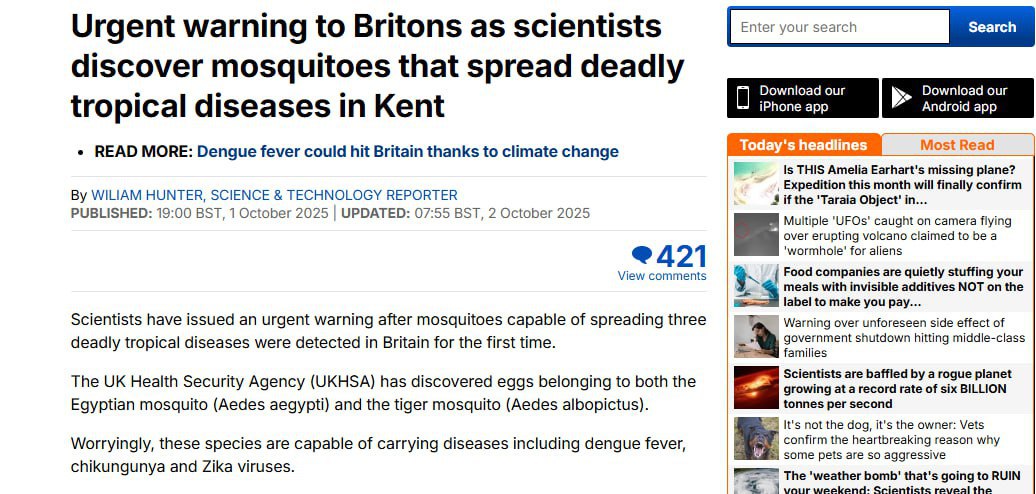Open the Amelia Earhart plane thumbnail
Image resolution: width=1036 pixels, height=494 pixels.
pyautogui.click(x=756, y=184)
